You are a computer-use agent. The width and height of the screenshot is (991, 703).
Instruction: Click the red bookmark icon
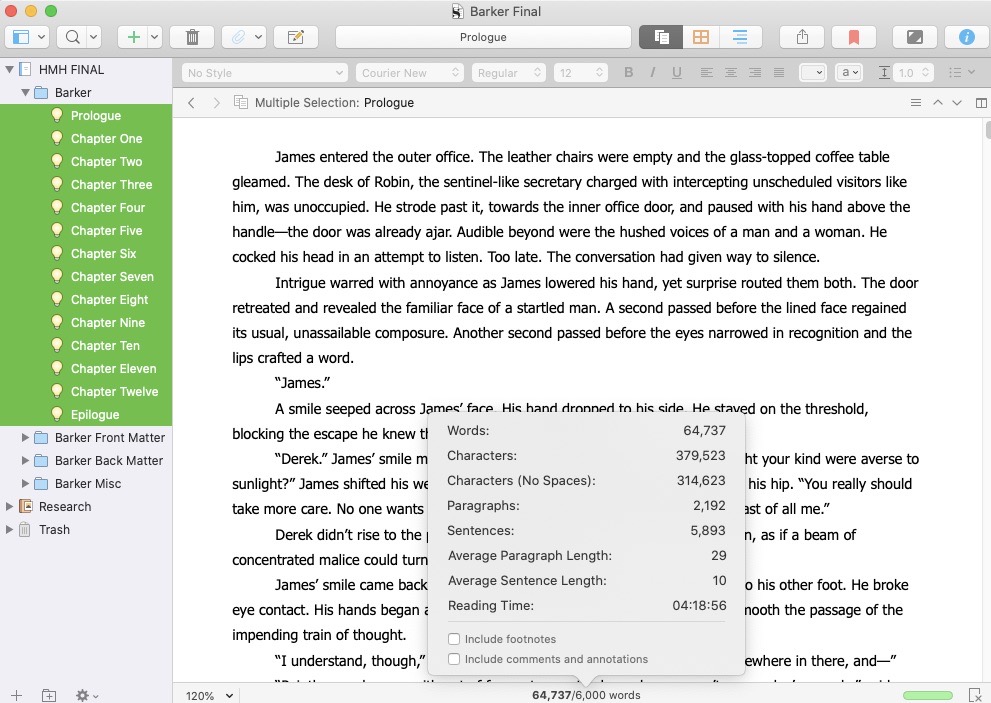[x=853, y=37]
